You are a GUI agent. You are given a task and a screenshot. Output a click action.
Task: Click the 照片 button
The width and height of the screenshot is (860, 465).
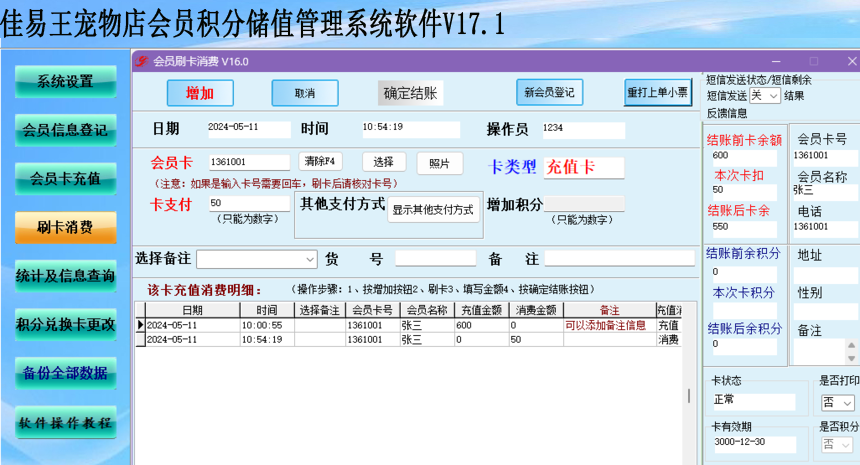coord(439,163)
